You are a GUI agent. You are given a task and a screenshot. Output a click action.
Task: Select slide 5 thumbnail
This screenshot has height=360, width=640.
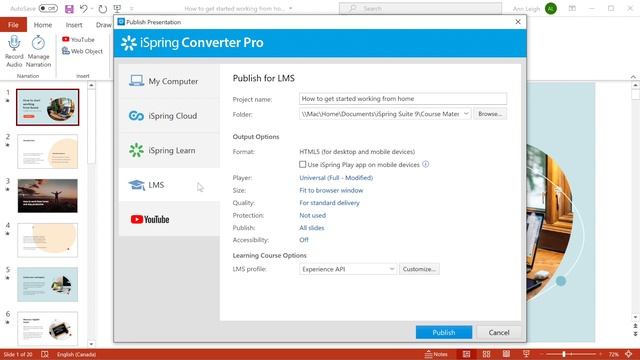pos(48,284)
